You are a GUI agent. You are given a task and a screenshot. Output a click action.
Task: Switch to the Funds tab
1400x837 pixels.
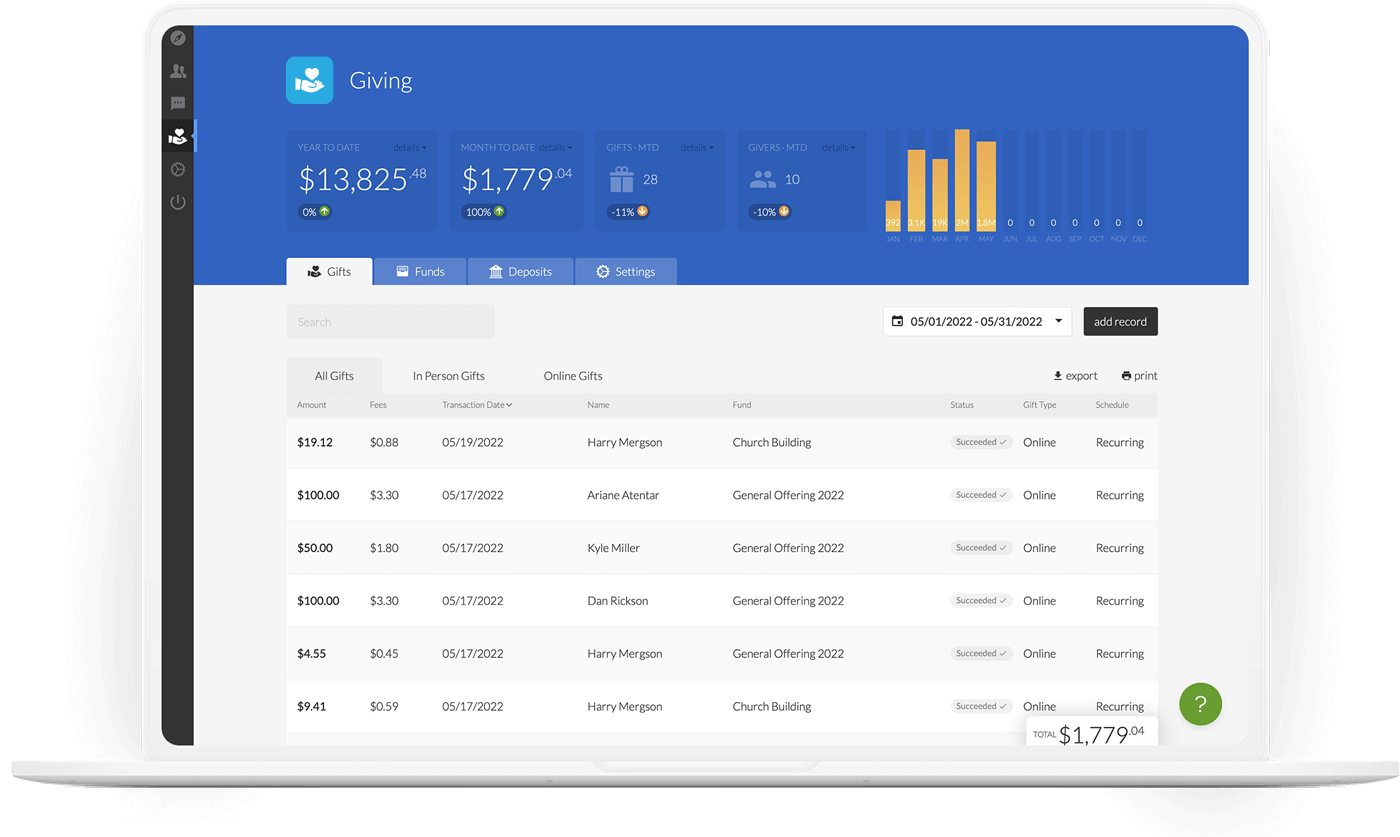click(x=420, y=271)
